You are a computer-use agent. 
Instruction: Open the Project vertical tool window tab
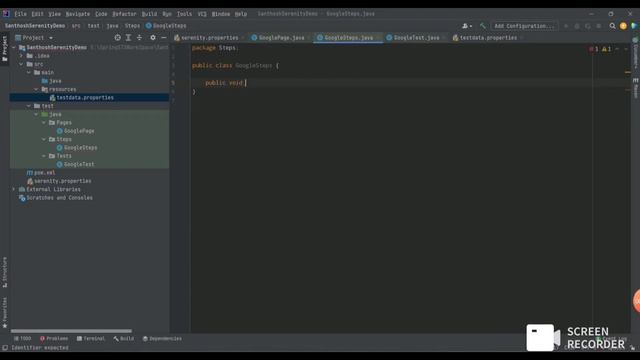(x=4, y=49)
